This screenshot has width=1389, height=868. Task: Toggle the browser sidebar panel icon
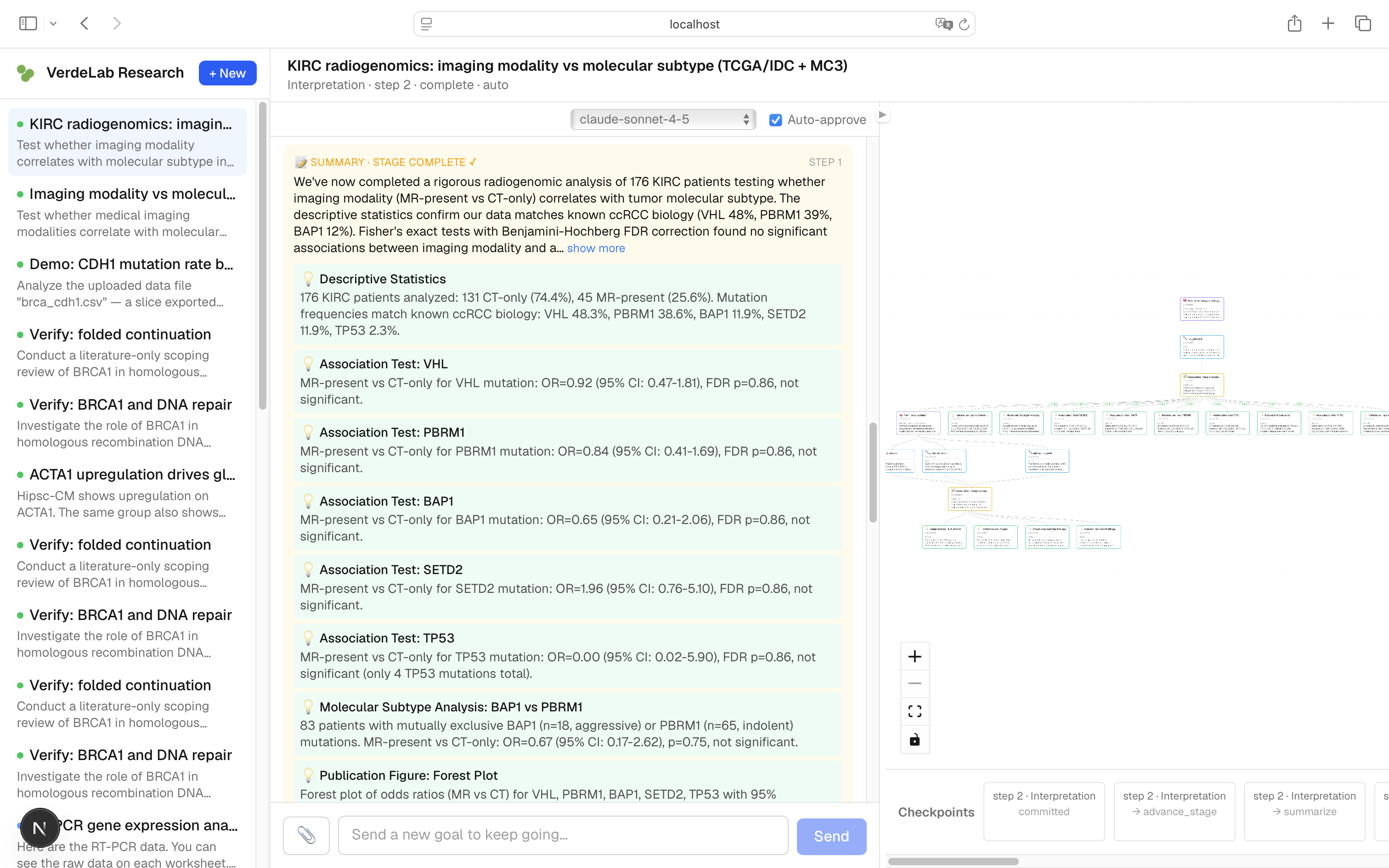tap(28, 23)
